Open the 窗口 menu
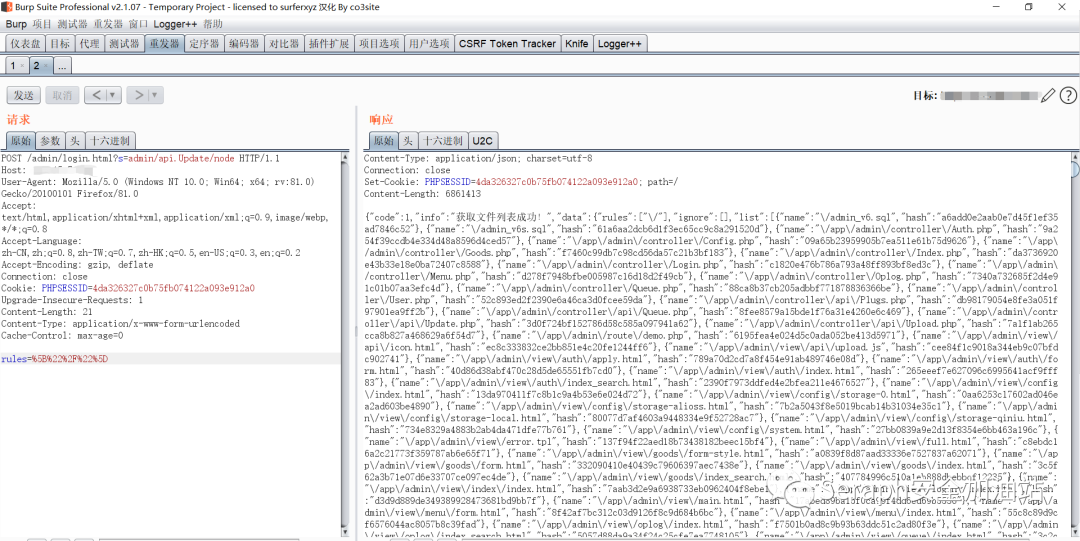 point(138,24)
